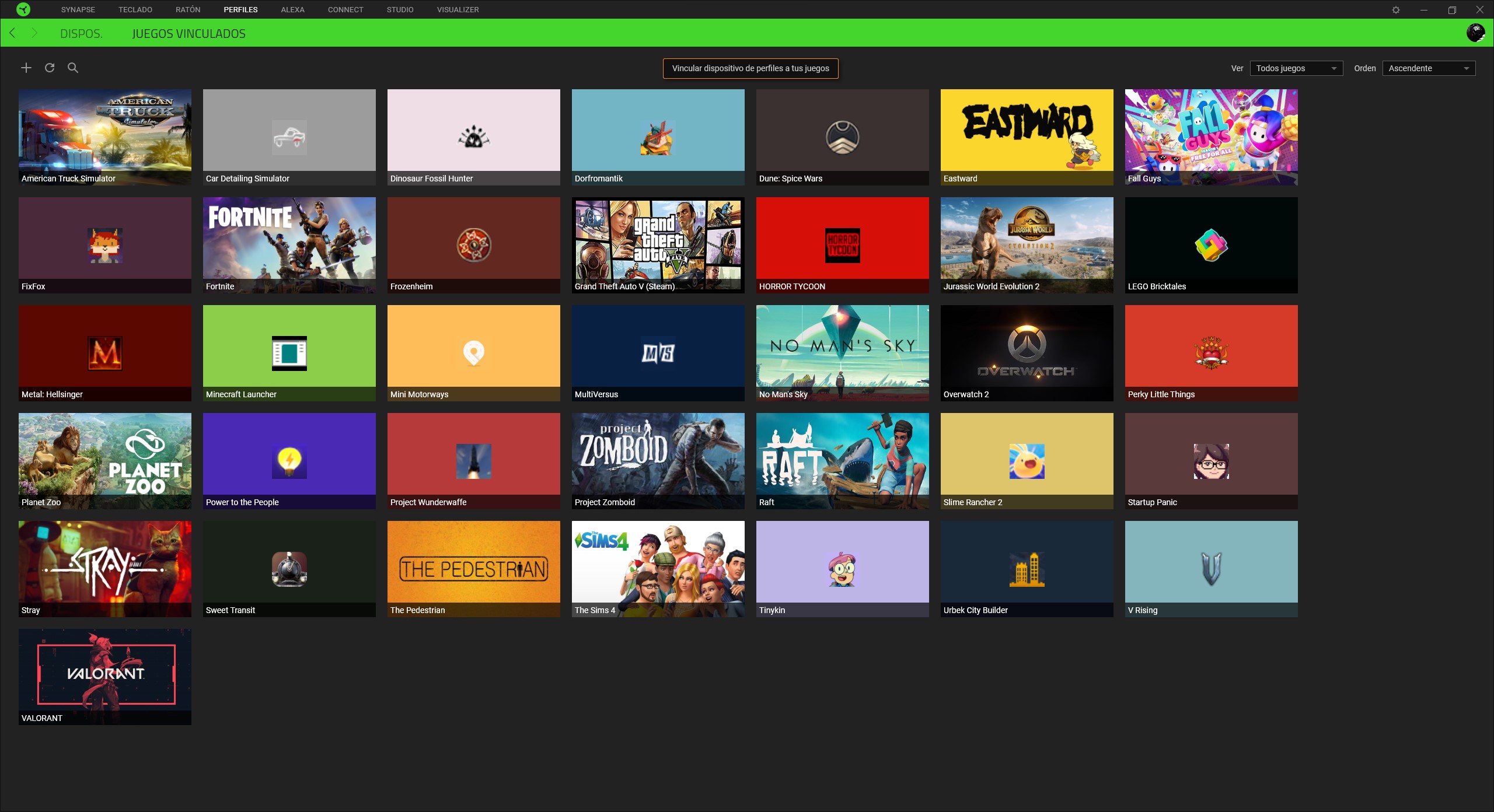This screenshot has height=812, width=1494.
Task: Select the Frozenheim round emblem icon
Action: click(x=474, y=246)
